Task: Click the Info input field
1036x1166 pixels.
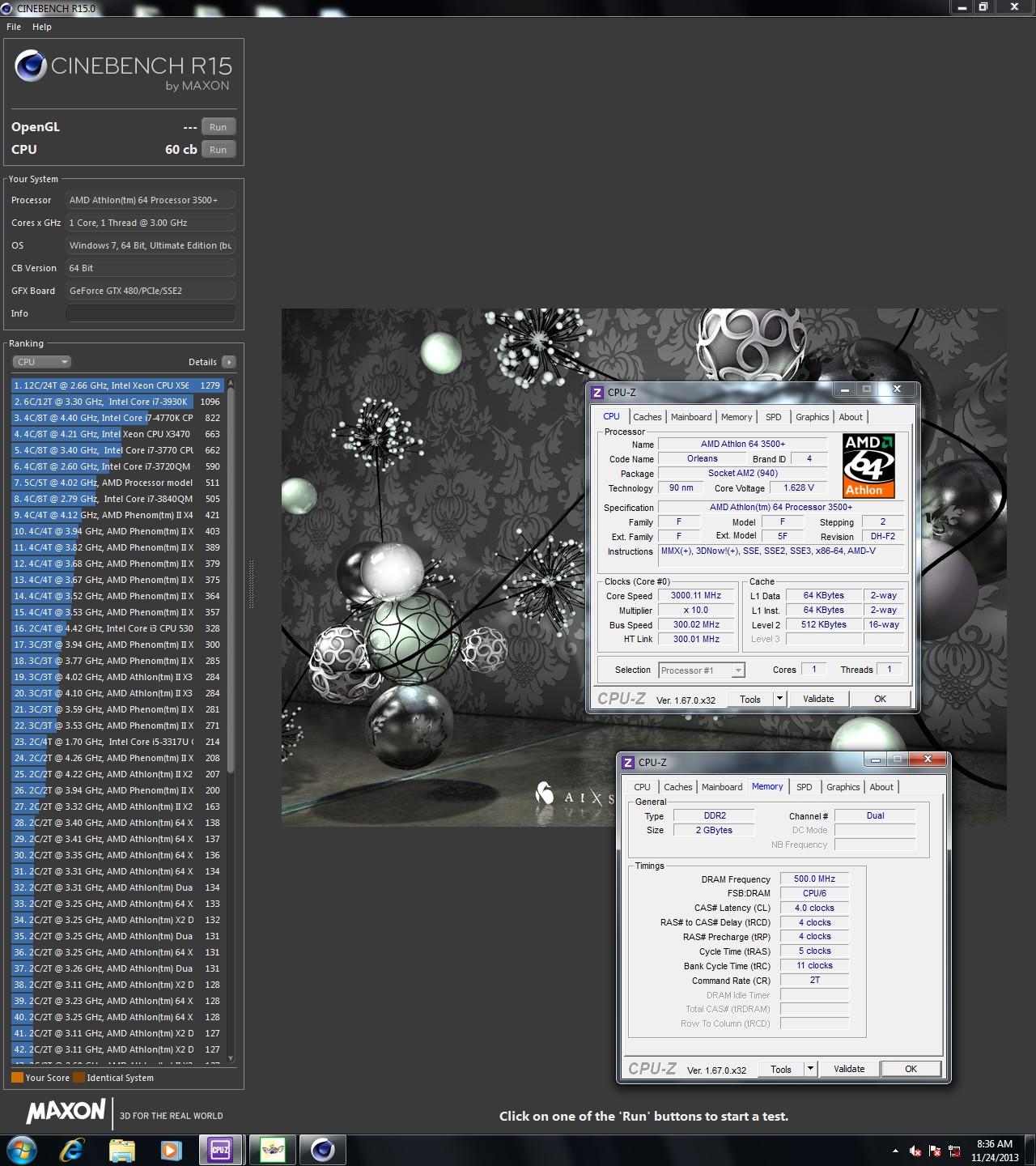Action: coord(151,313)
